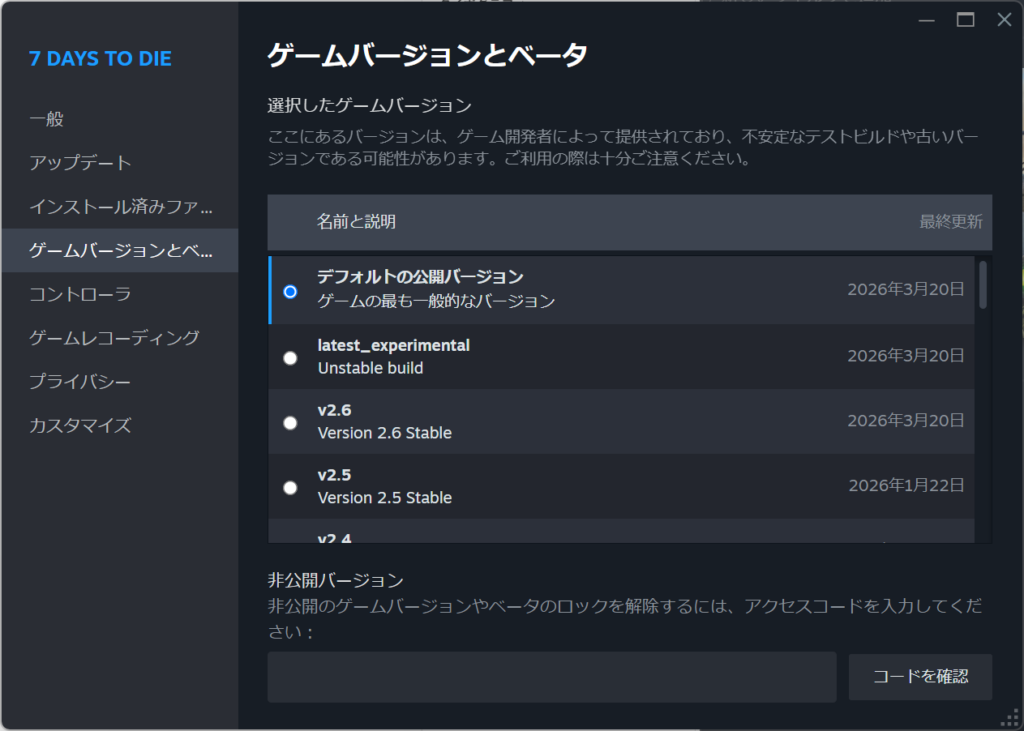Screen dimensions: 1024x731
Task: Pick the v2.6 radio button
Action: pos(290,423)
